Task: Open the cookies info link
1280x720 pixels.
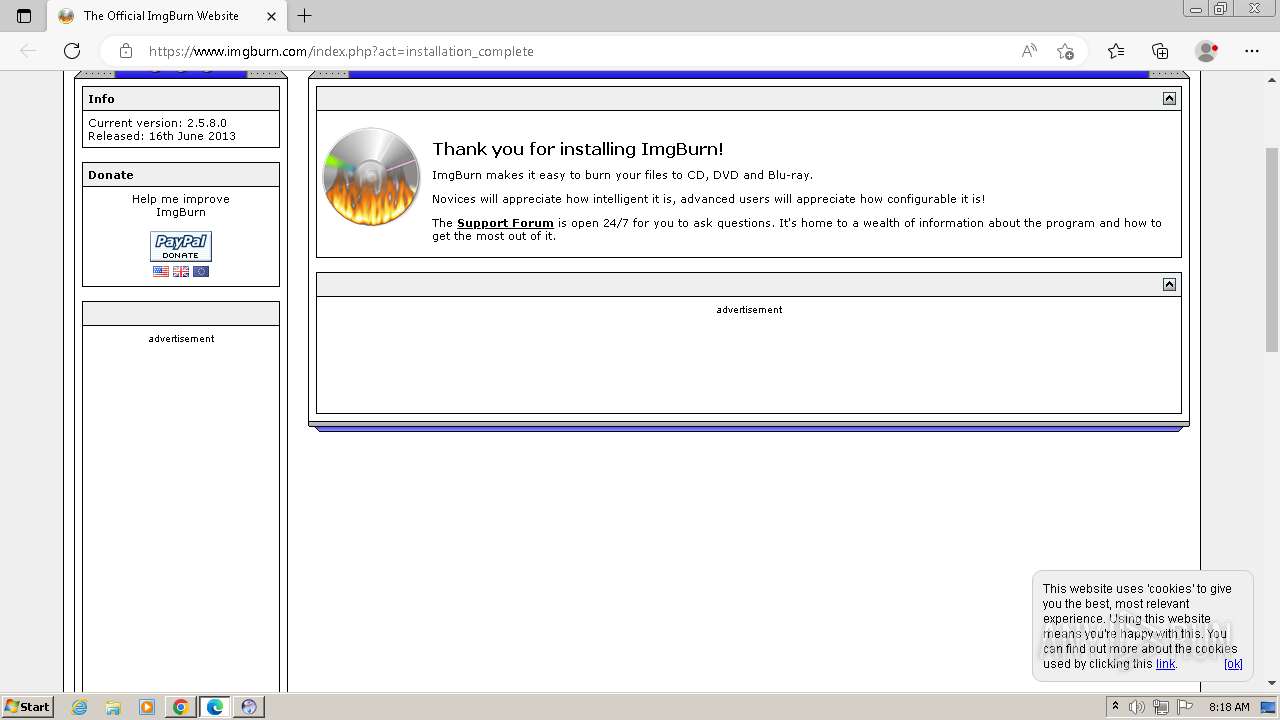Action: [1166, 664]
